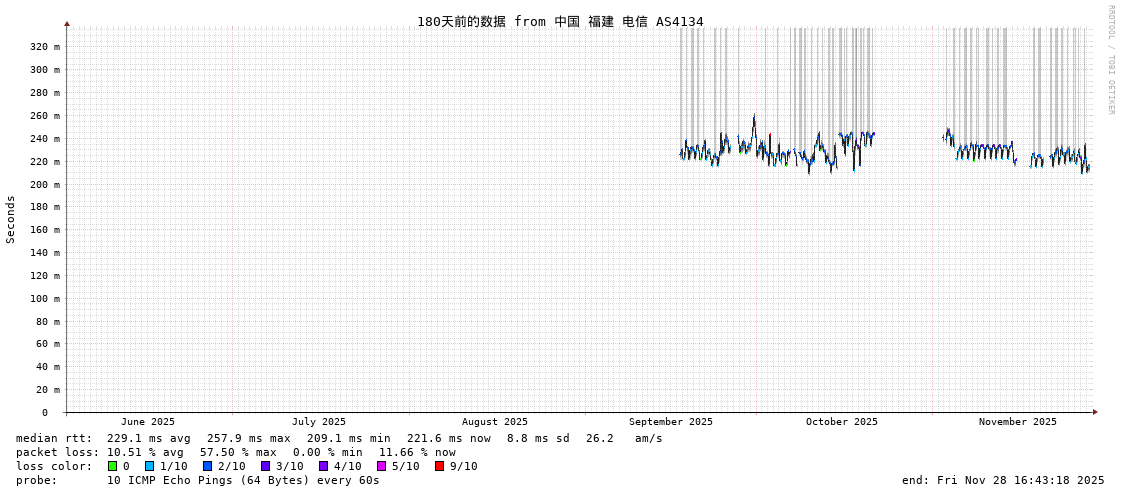Click the arrow atop the y-axis
This screenshot has width=1121, height=494.
pyautogui.click(x=67, y=23)
